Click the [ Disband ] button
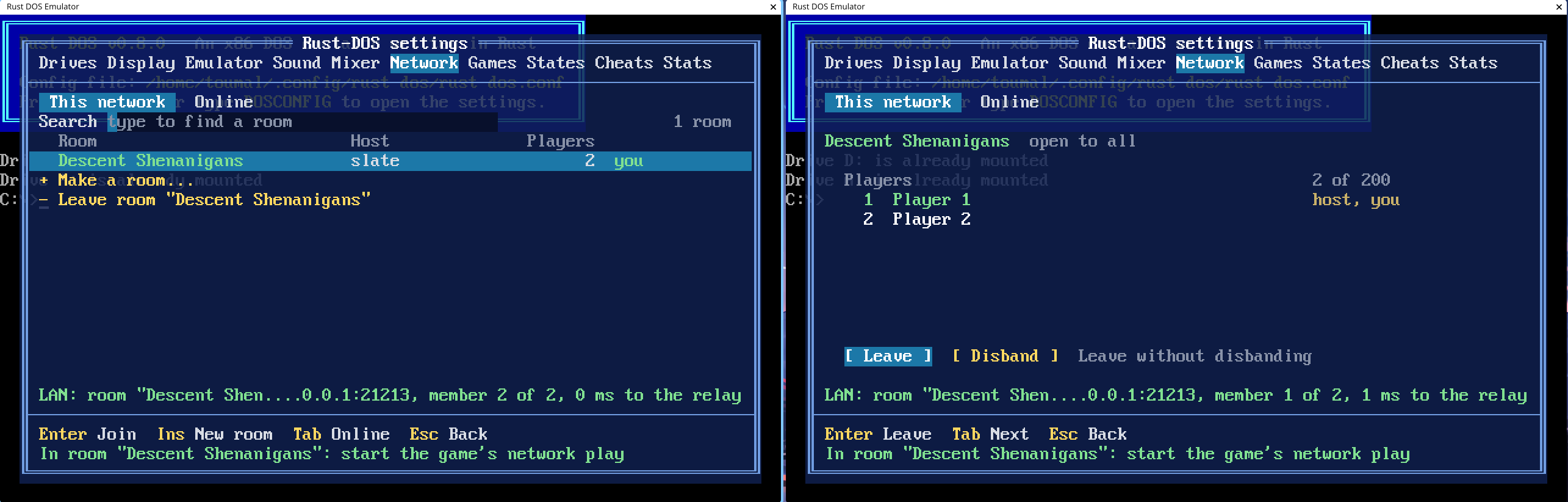 (x=1005, y=356)
